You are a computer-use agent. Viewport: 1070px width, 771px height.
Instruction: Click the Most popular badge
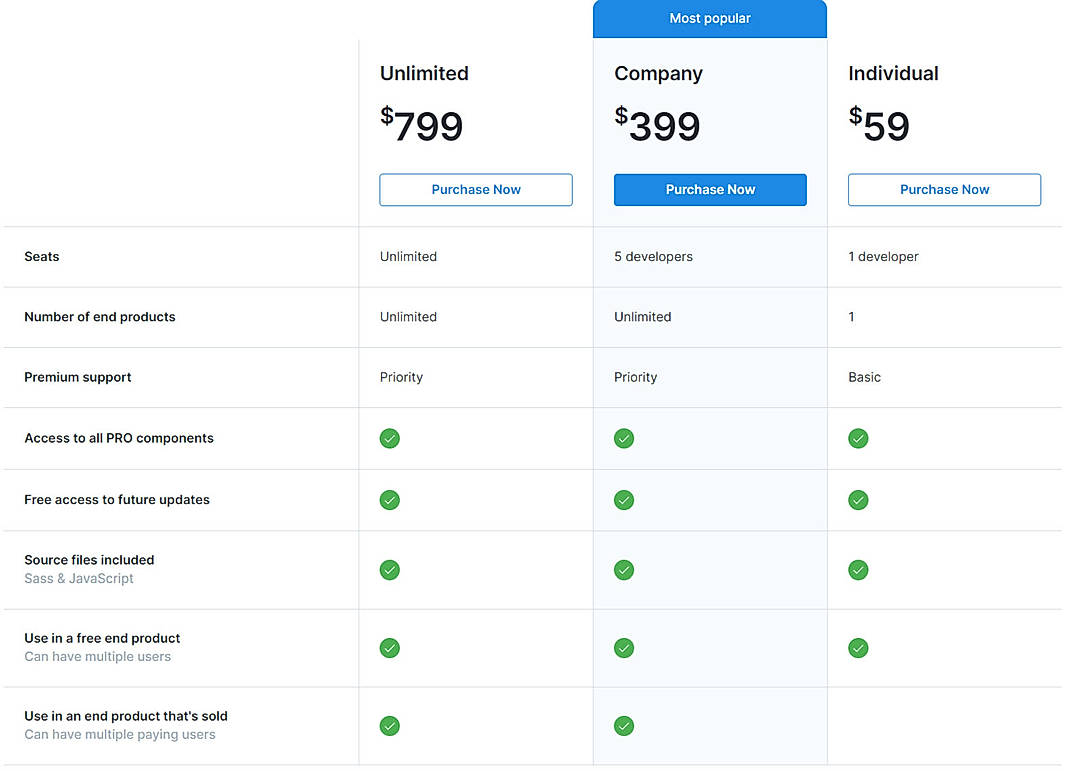710,18
